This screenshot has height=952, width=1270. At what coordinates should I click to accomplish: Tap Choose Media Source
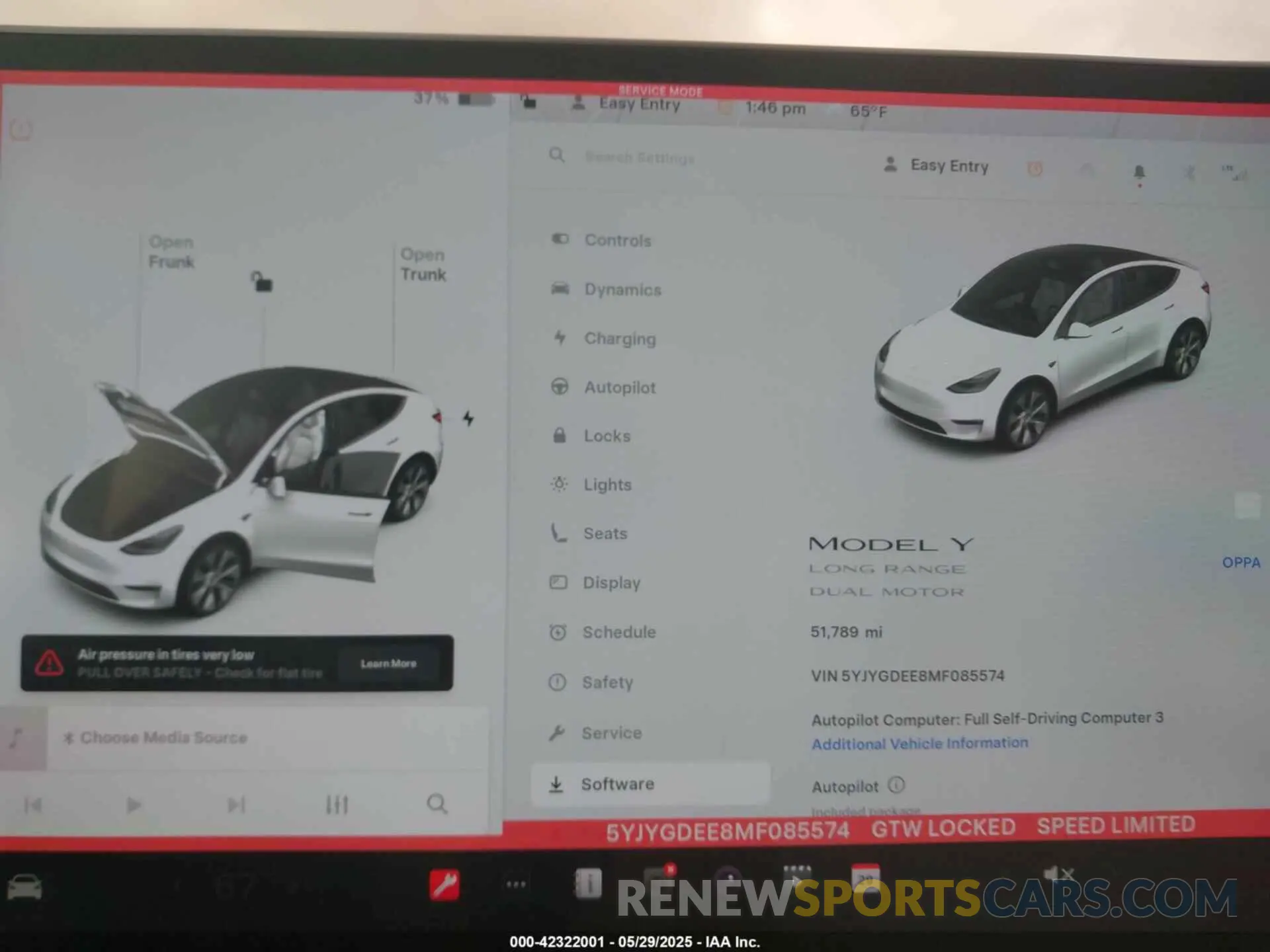[x=155, y=737]
